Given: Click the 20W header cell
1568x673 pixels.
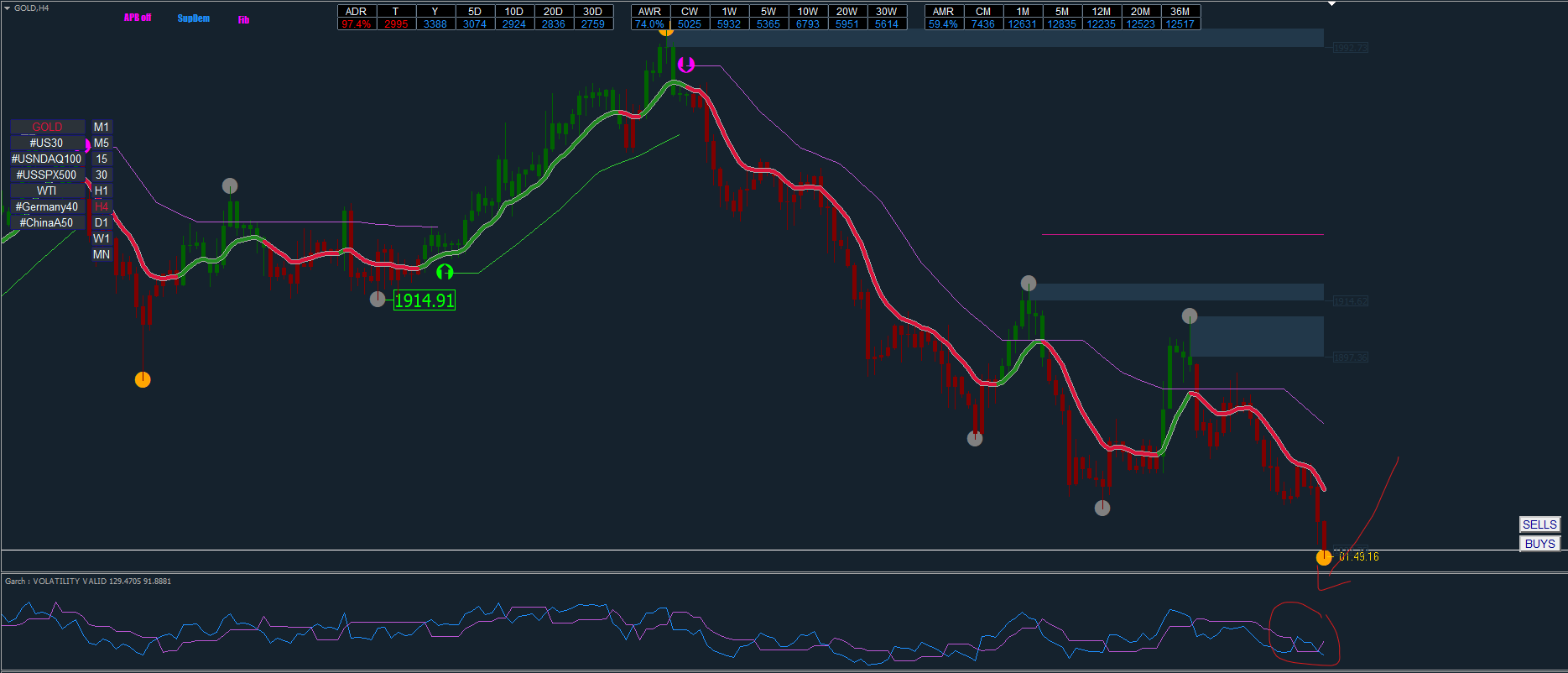Looking at the screenshot, I should [x=847, y=11].
